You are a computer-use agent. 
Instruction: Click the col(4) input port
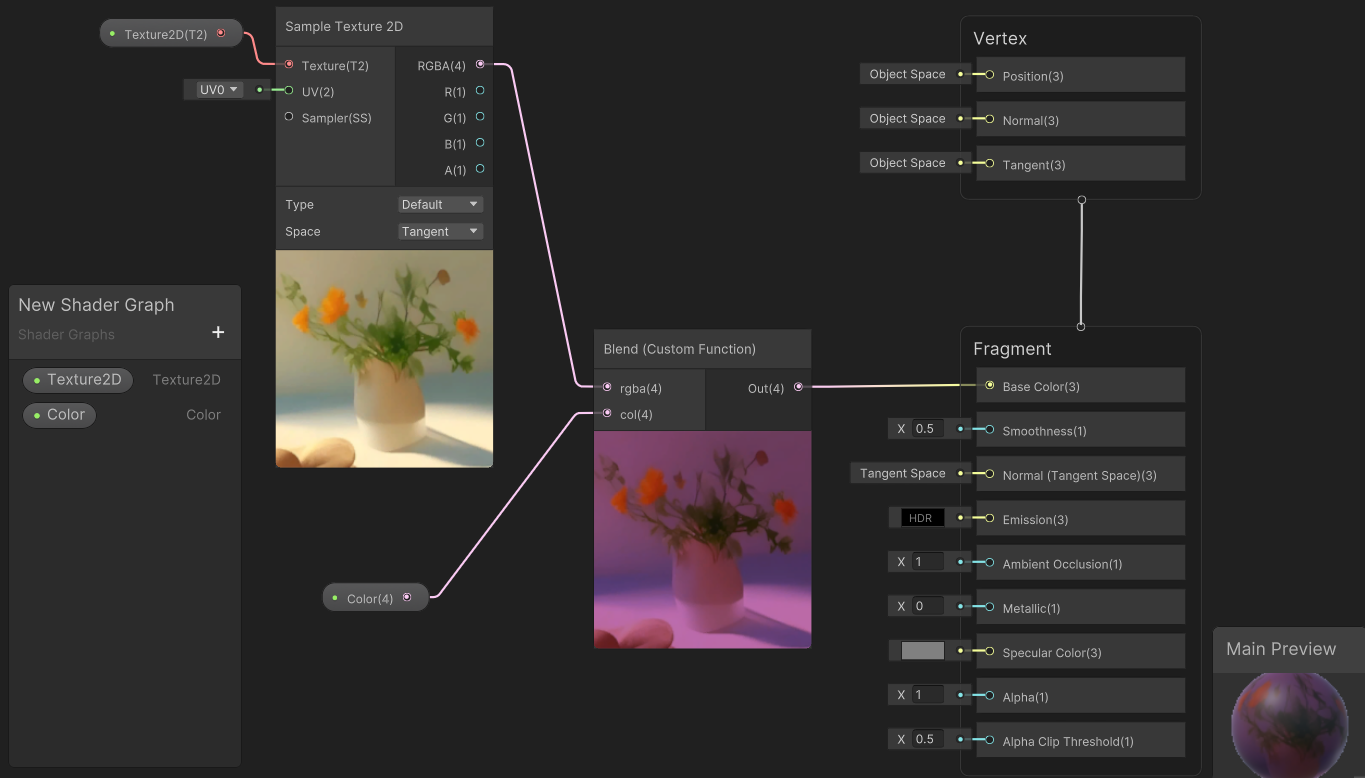pyautogui.click(x=607, y=413)
